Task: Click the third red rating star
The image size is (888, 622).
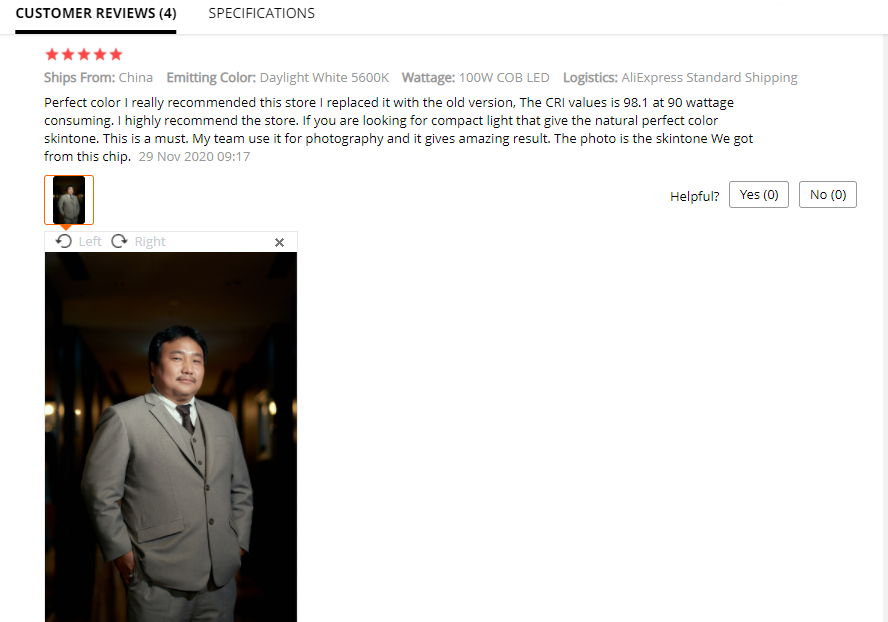Action: coord(84,54)
